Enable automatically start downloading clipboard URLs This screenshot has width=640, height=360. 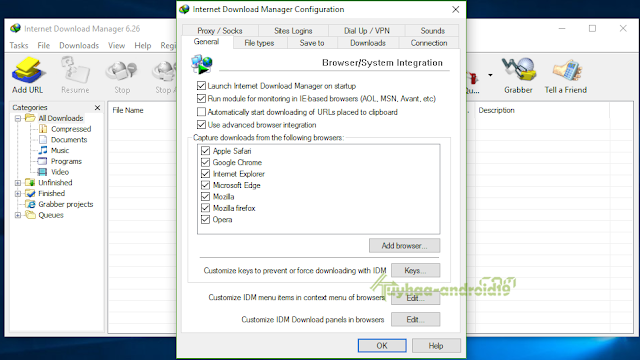click(201, 112)
